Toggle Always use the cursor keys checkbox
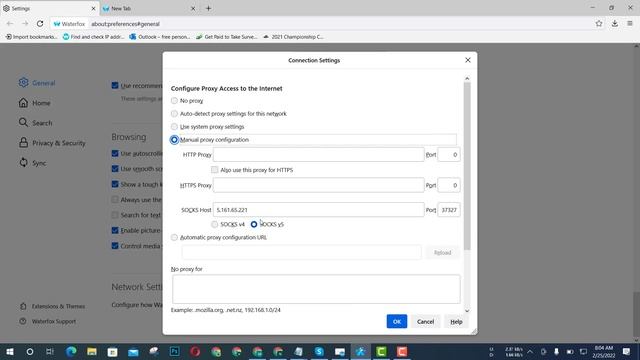 click(x=115, y=200)
